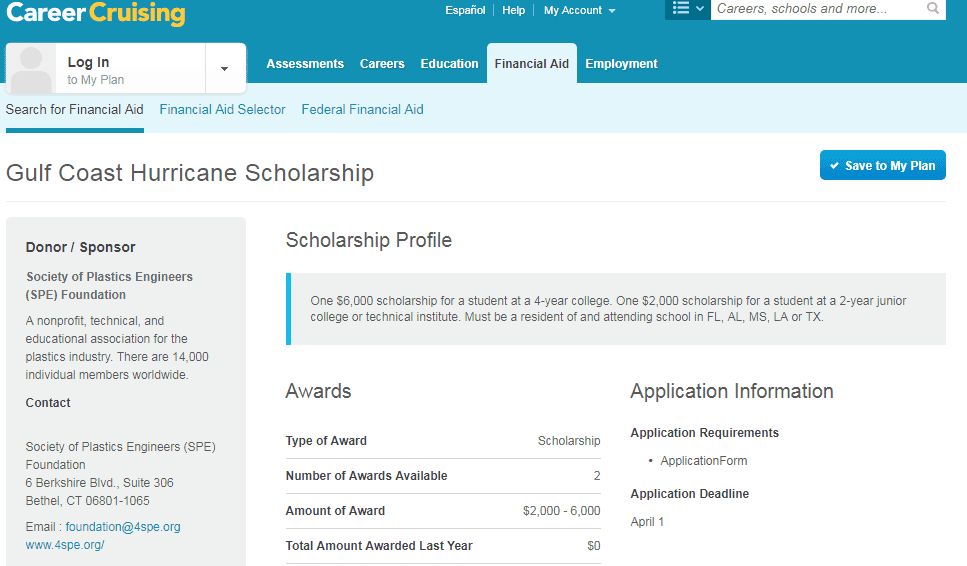Open the Careers tab

[x=382, y=64]
